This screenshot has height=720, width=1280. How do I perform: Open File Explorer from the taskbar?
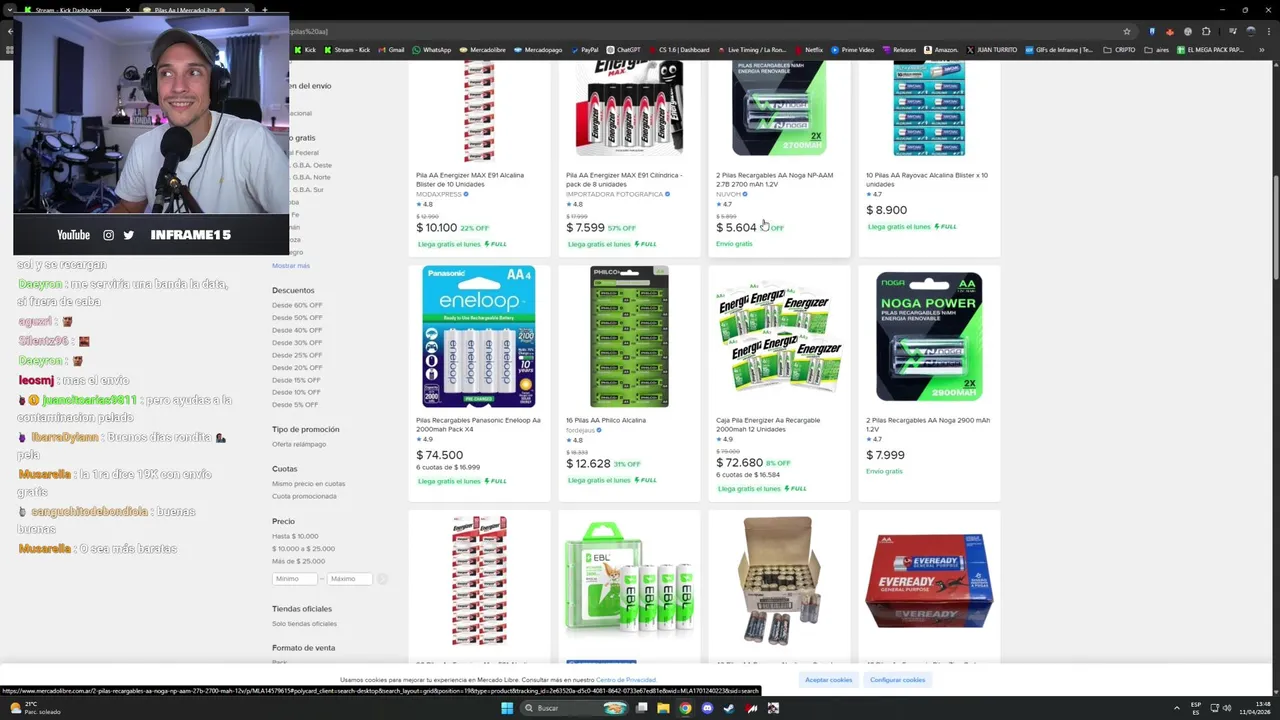point(662,708)
